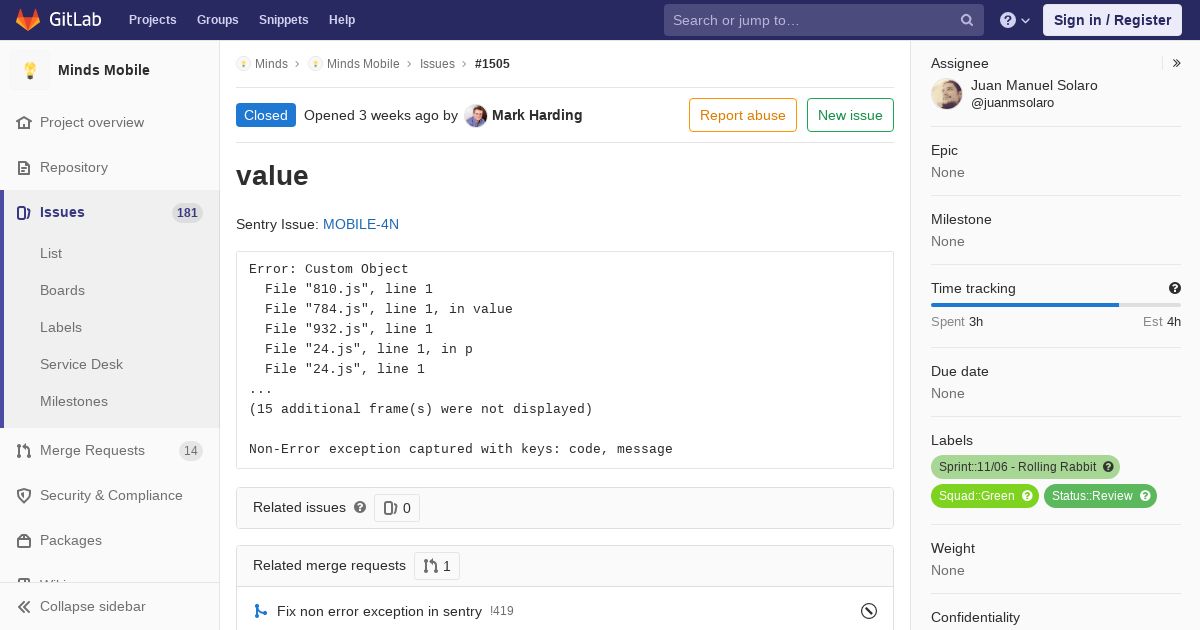Click the Related issues count badge

(397, 508)
